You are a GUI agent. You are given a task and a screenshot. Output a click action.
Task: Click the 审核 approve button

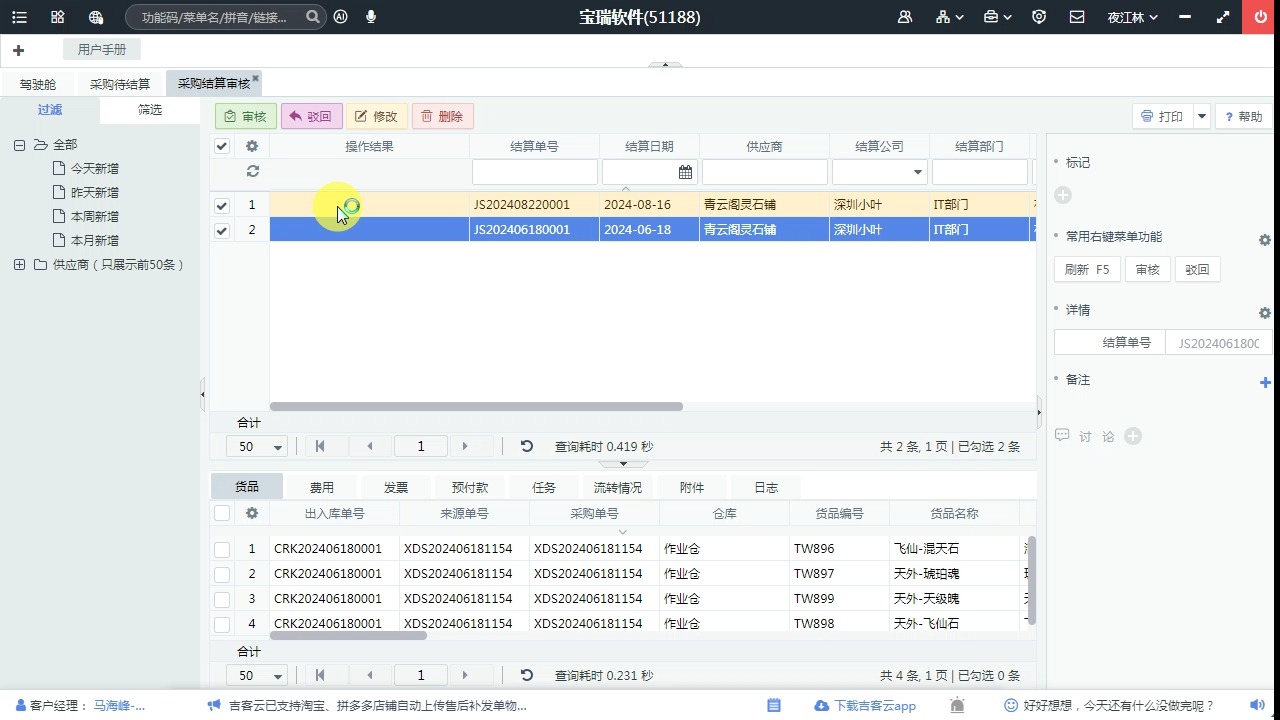(246, 116)
